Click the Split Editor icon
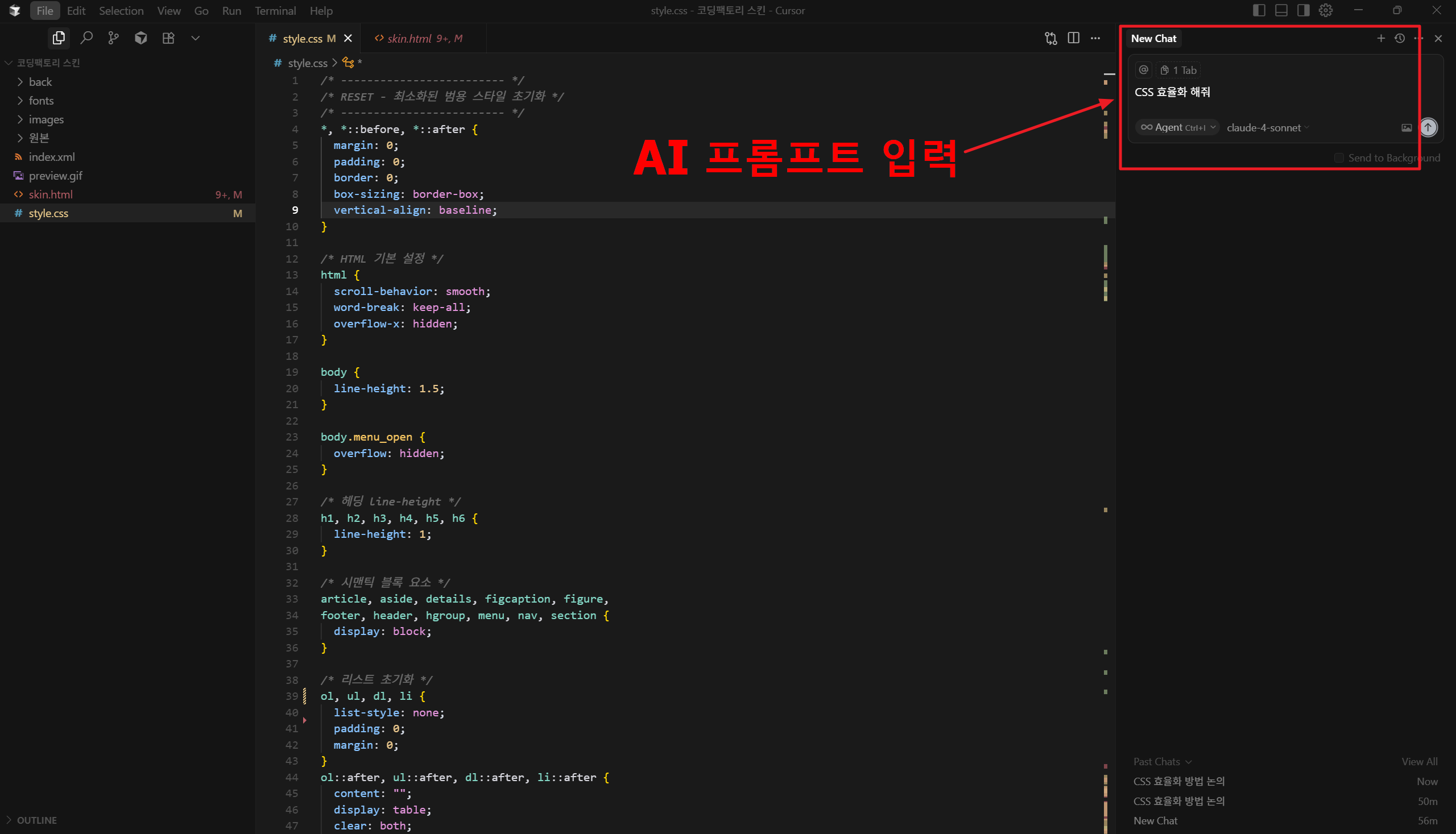The height and width of the screenshot is (834, 1456). [1073, 38]
